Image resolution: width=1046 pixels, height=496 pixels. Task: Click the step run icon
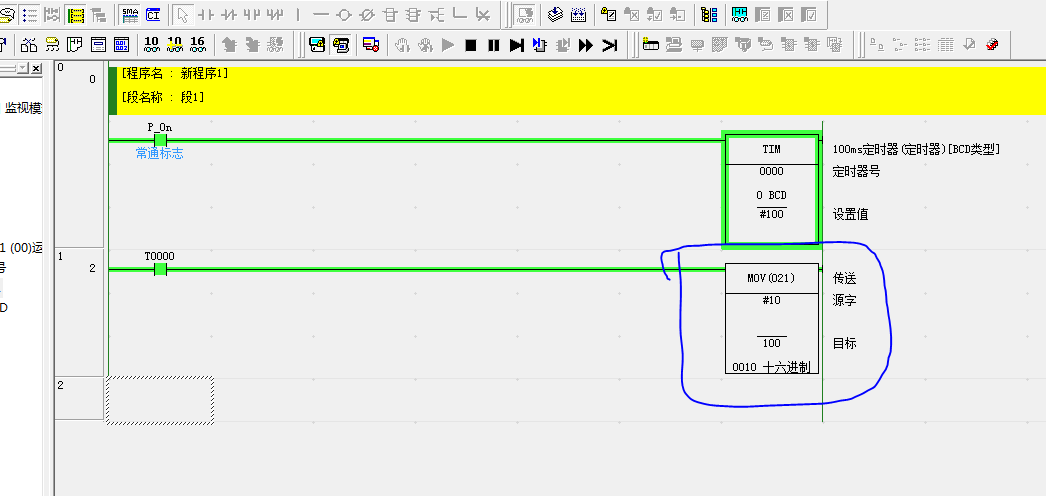tap(516, 45)
